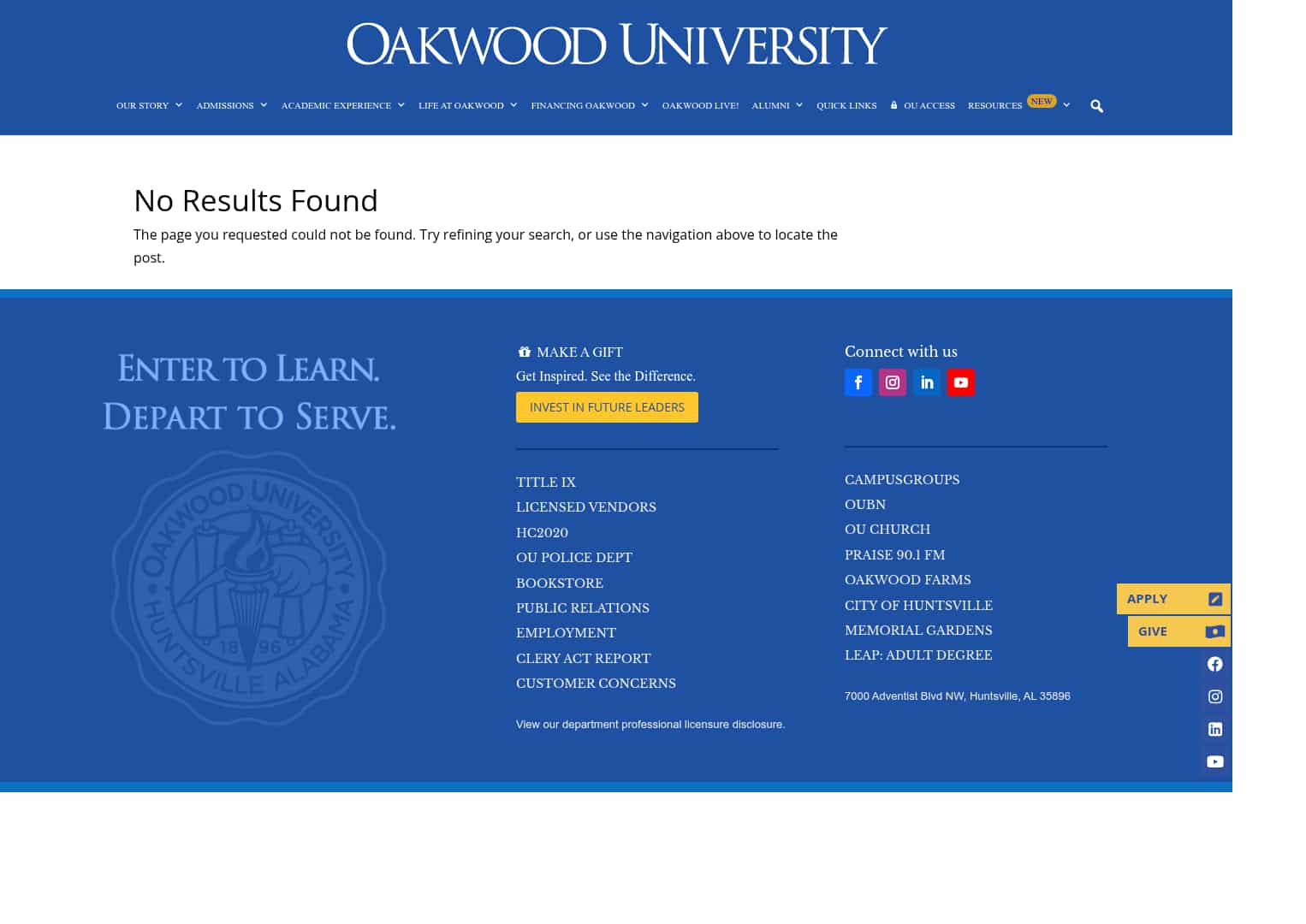1306x924 pixels.
Task: Click the floating Give button
Action: (x=1179, y=631)
